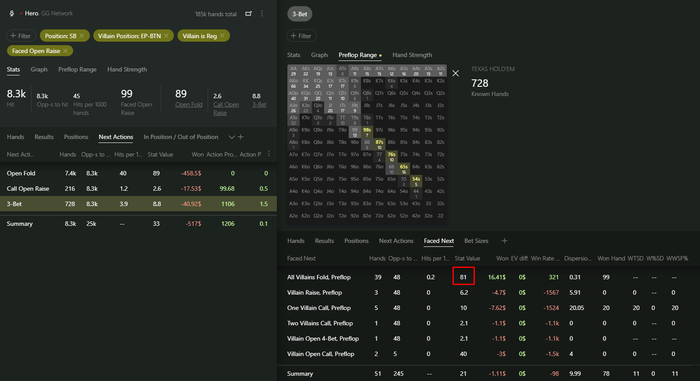Viewport: 700px width, 381px height.
Task: Select the Call Open Raise row
Action: click(x=138, y=188)
